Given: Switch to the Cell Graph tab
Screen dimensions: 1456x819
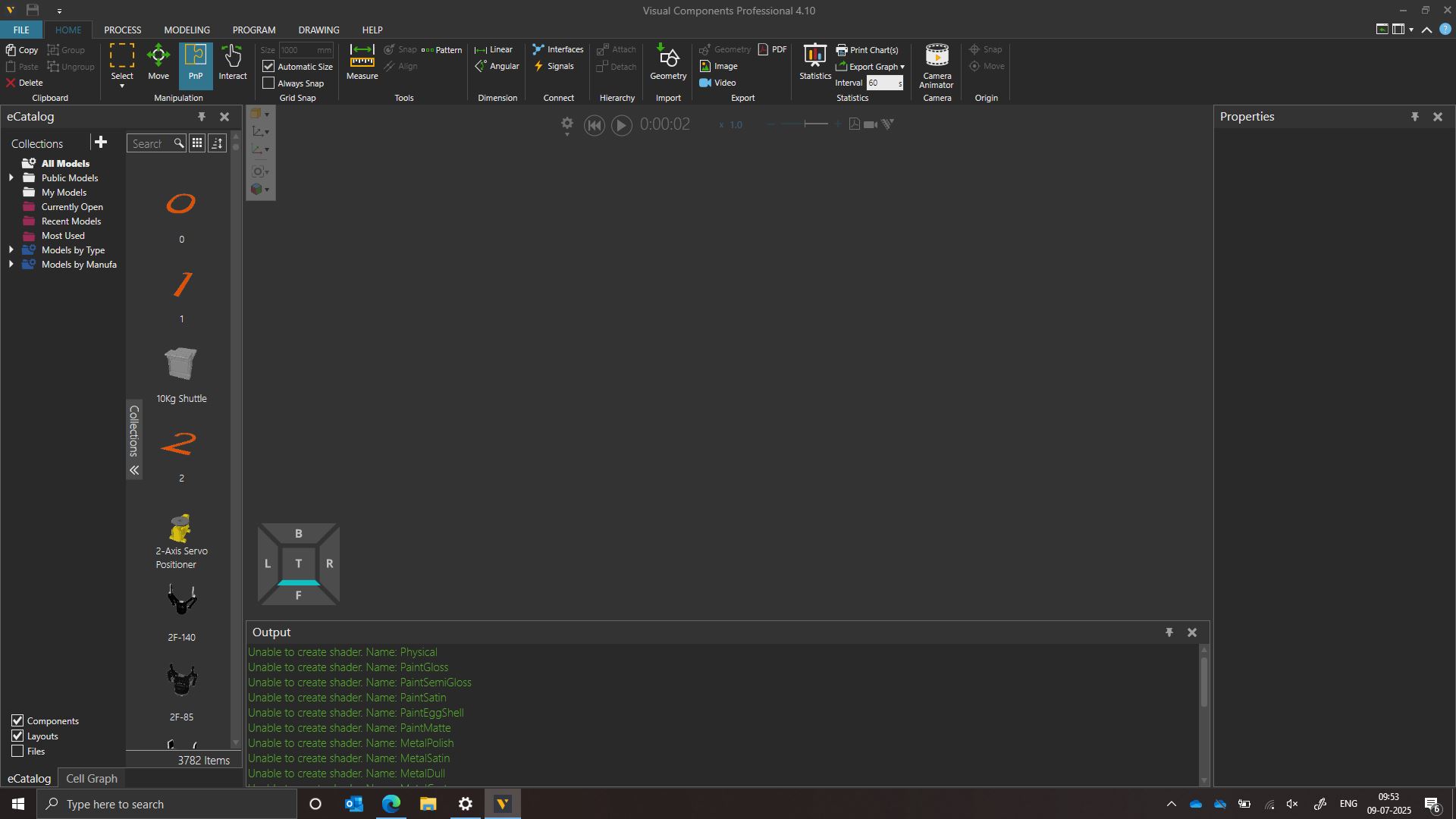Looking at the screenshot, I should (x=92, y=778).
